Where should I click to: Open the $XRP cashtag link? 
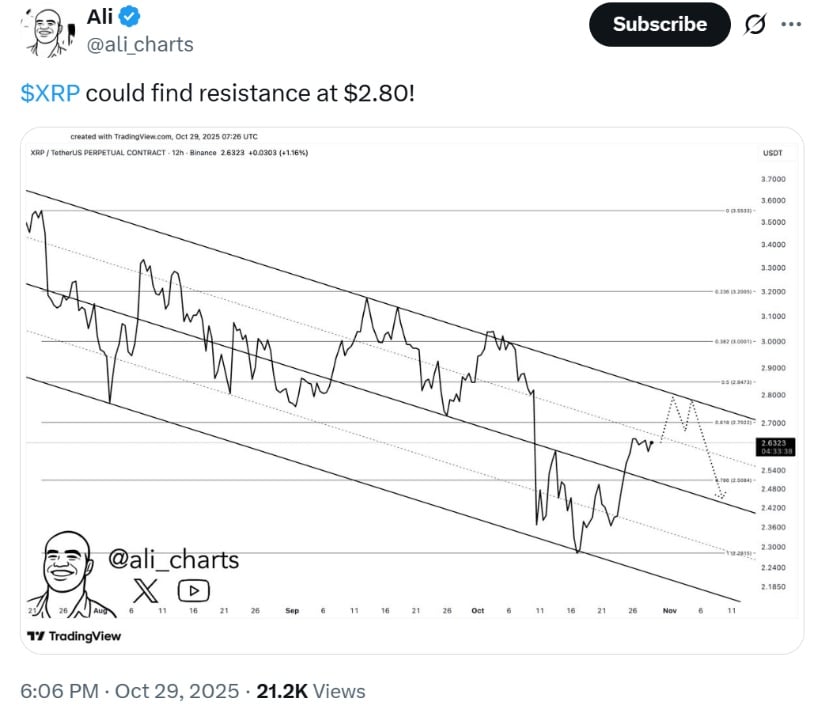(x=50, y=93)
